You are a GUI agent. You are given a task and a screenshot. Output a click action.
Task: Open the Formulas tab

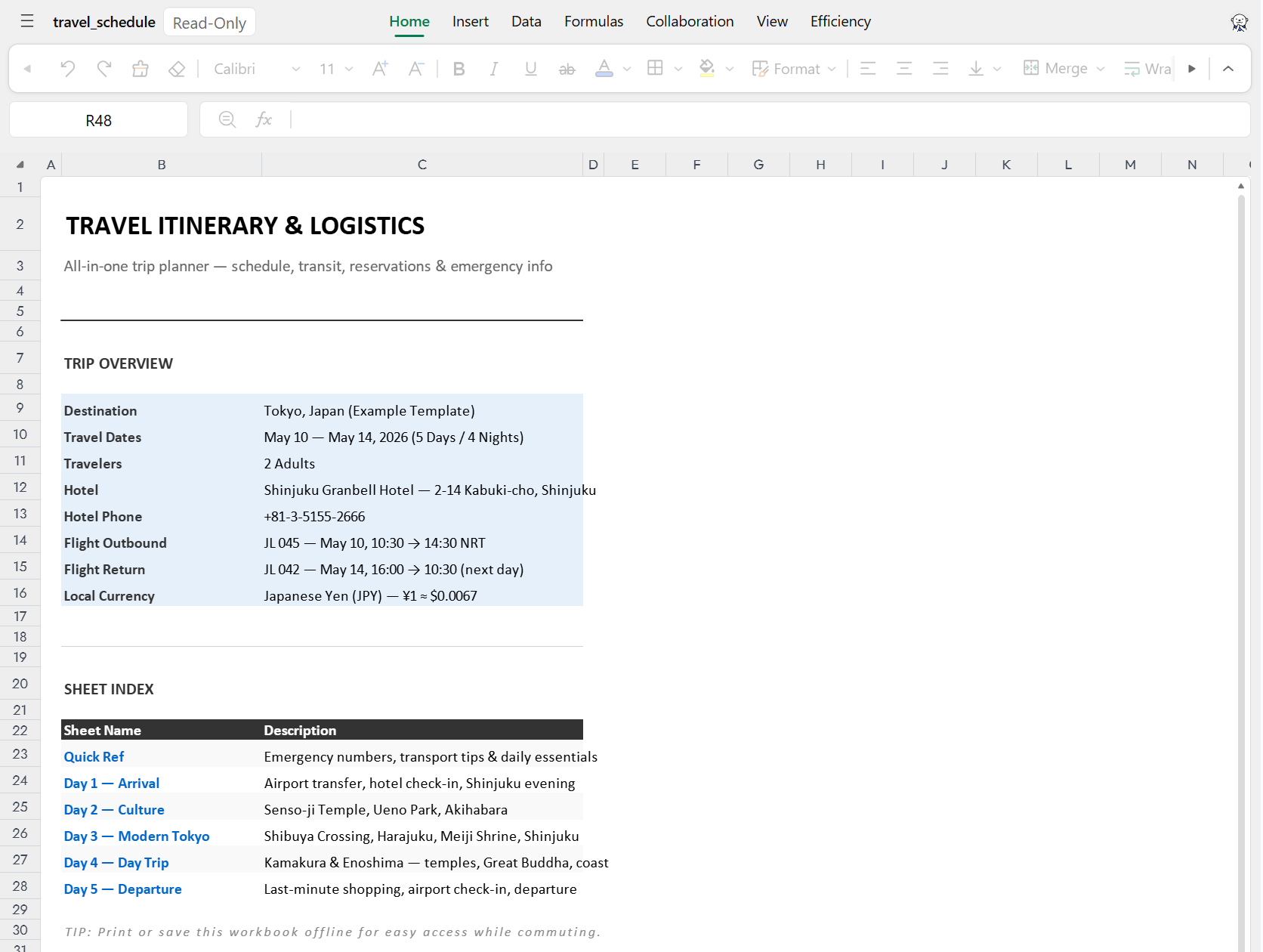coord(594,22)
